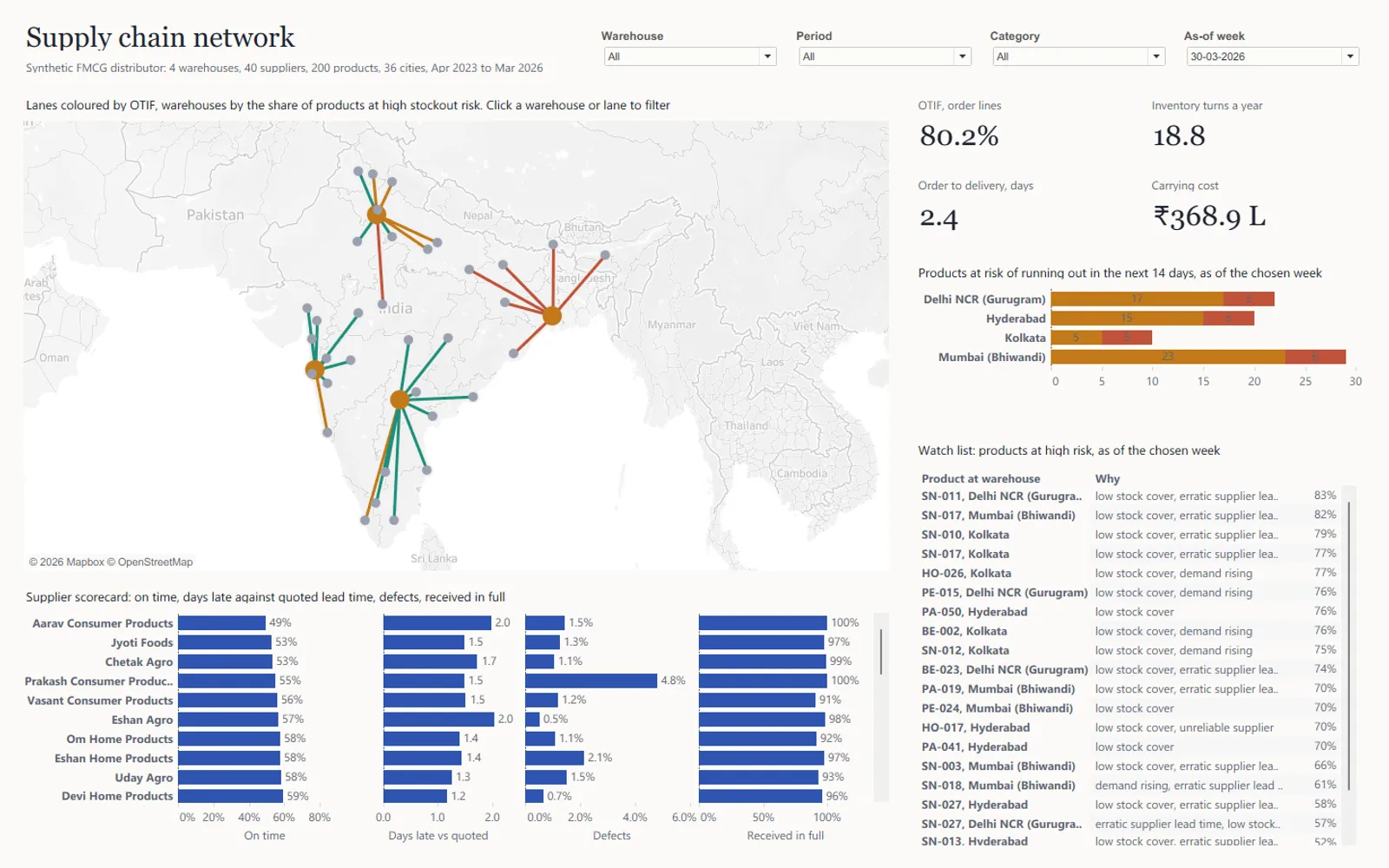Select watch list row HO-017, Hyderabad
The height and width of the screenshot is (868, 1389).
tap(1129, 727)
